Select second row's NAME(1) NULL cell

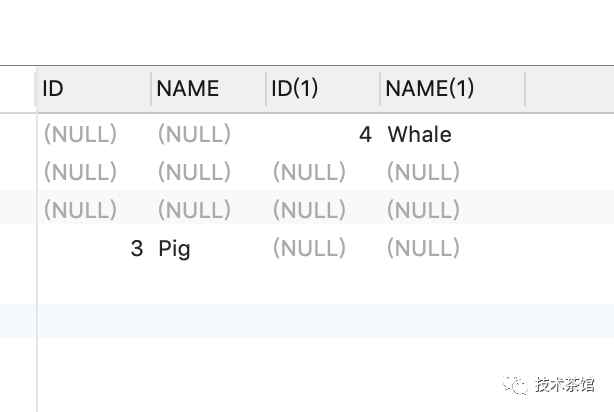pos(423,172)
